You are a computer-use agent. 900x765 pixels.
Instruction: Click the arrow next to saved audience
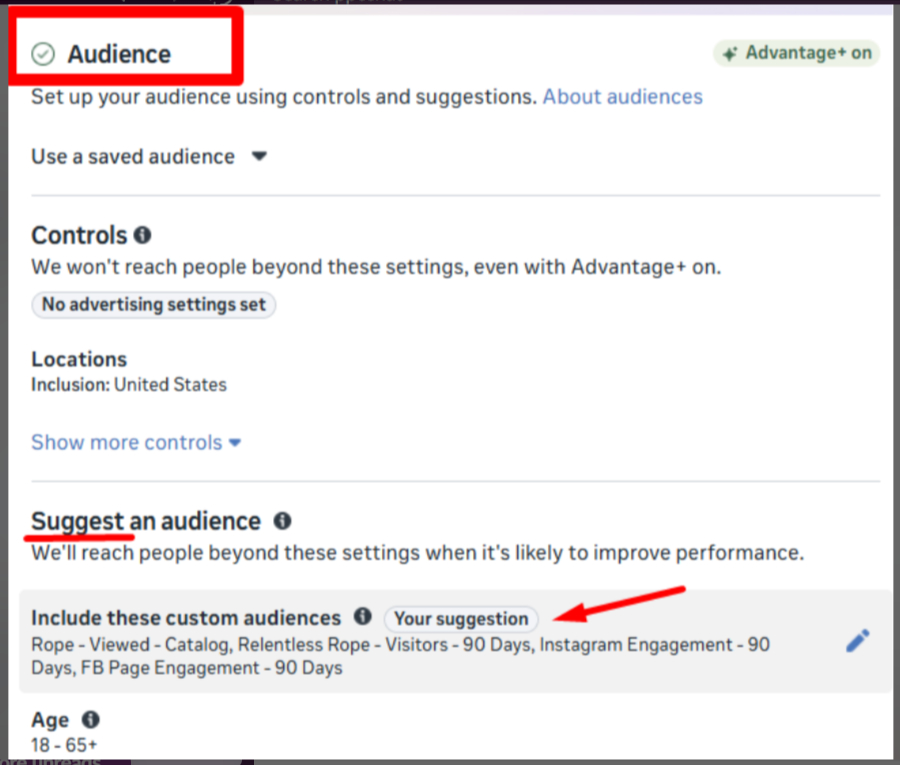click(x=259, y=157)
